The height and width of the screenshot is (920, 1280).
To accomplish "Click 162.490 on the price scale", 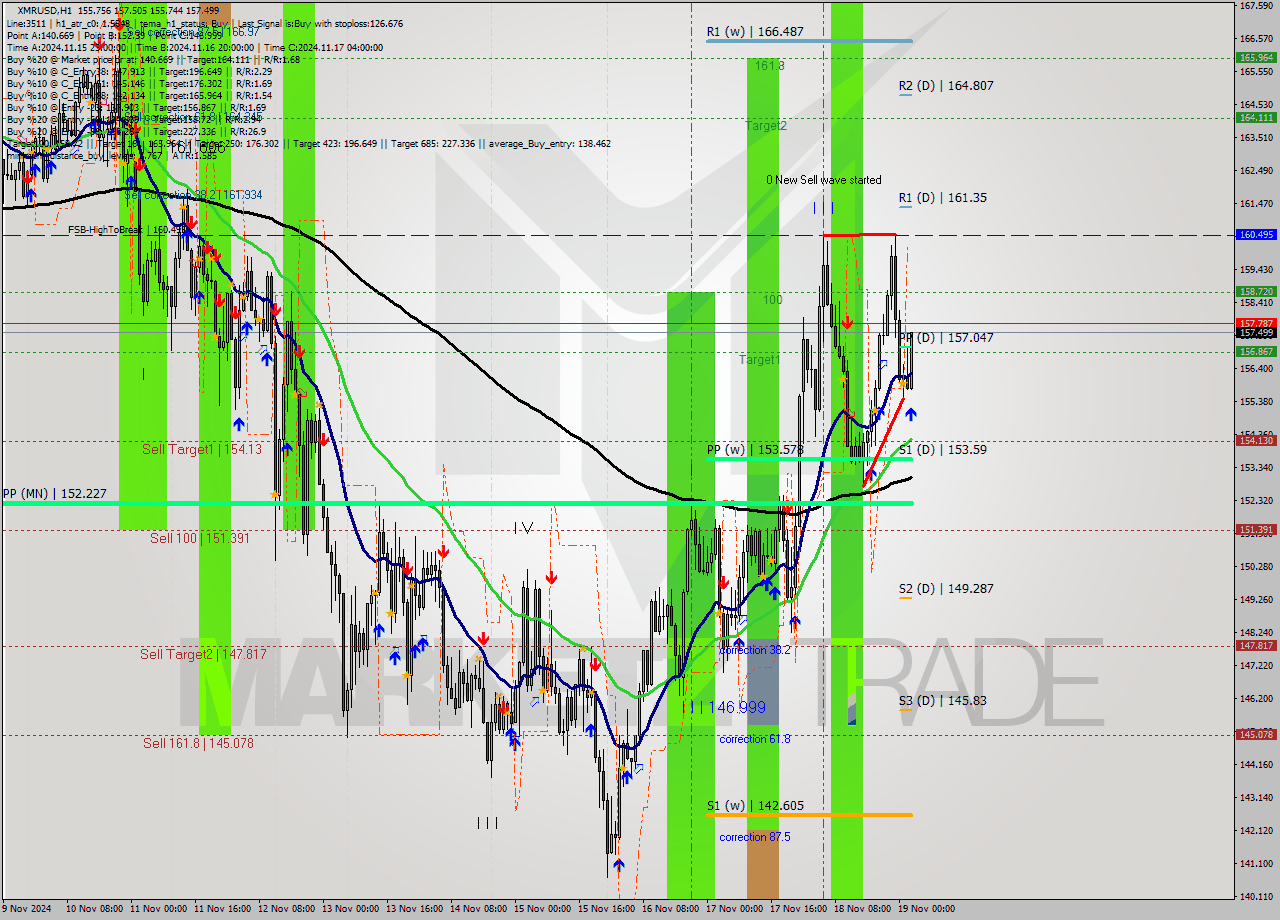I will (x=1256, y=171).
